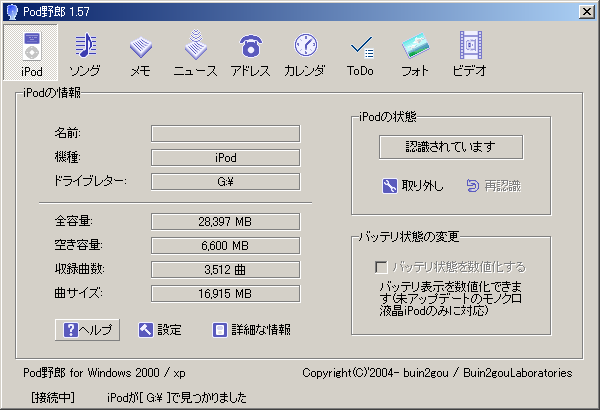The image size is (600, 410).
Task: Open the ニュース (News) section
Action: [x=195, y=54]
